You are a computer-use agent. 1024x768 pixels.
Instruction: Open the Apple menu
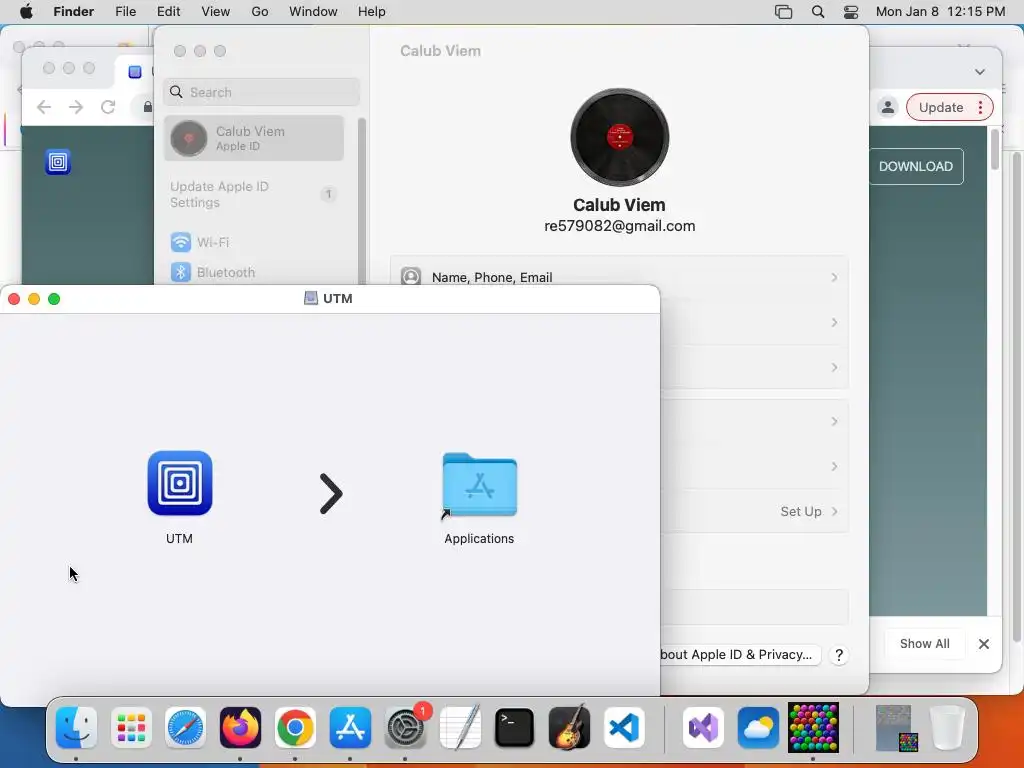pyautogui.click(x=26, y=12)
